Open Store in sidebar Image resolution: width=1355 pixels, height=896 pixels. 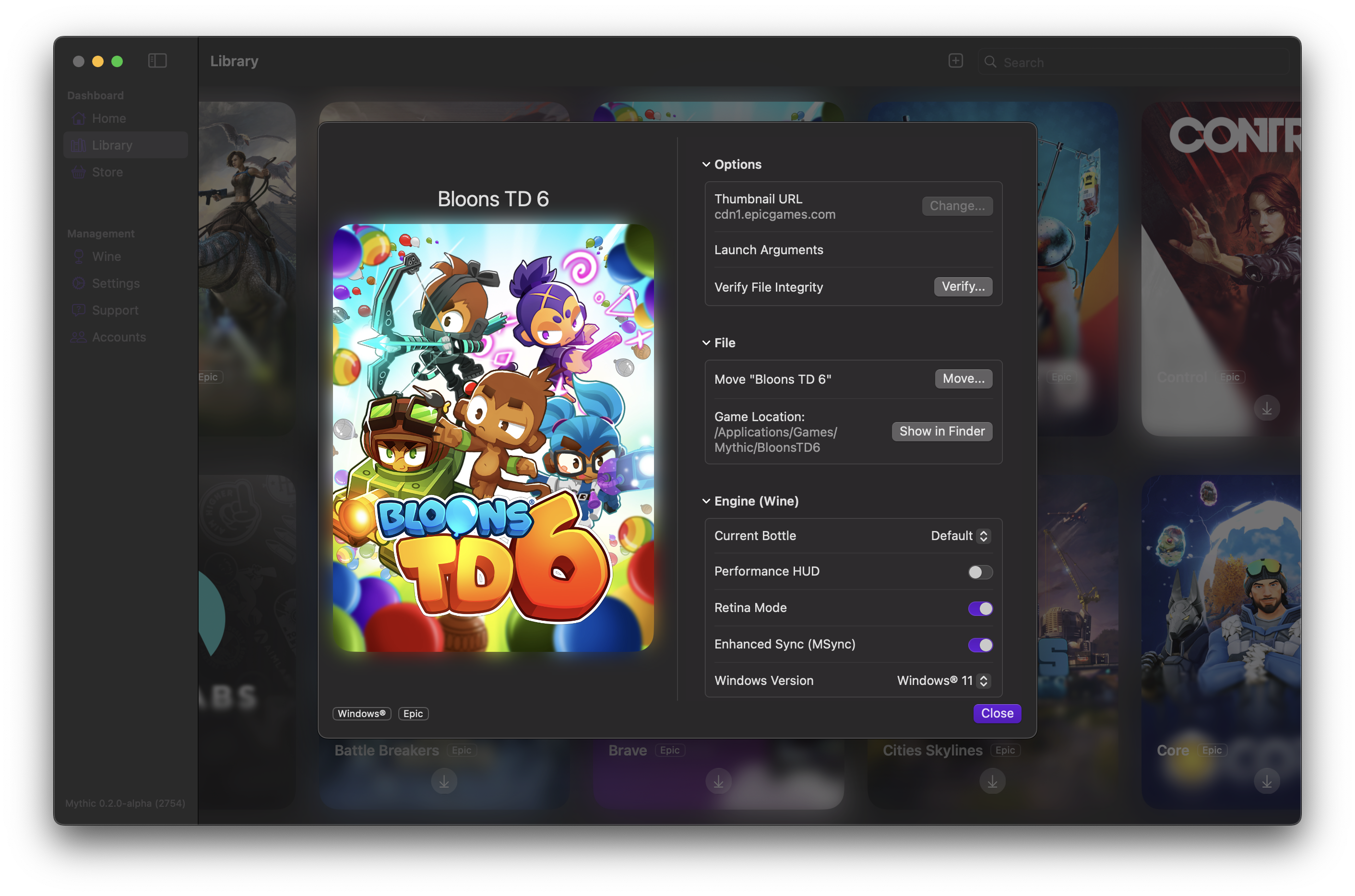(x=126, y=172)
